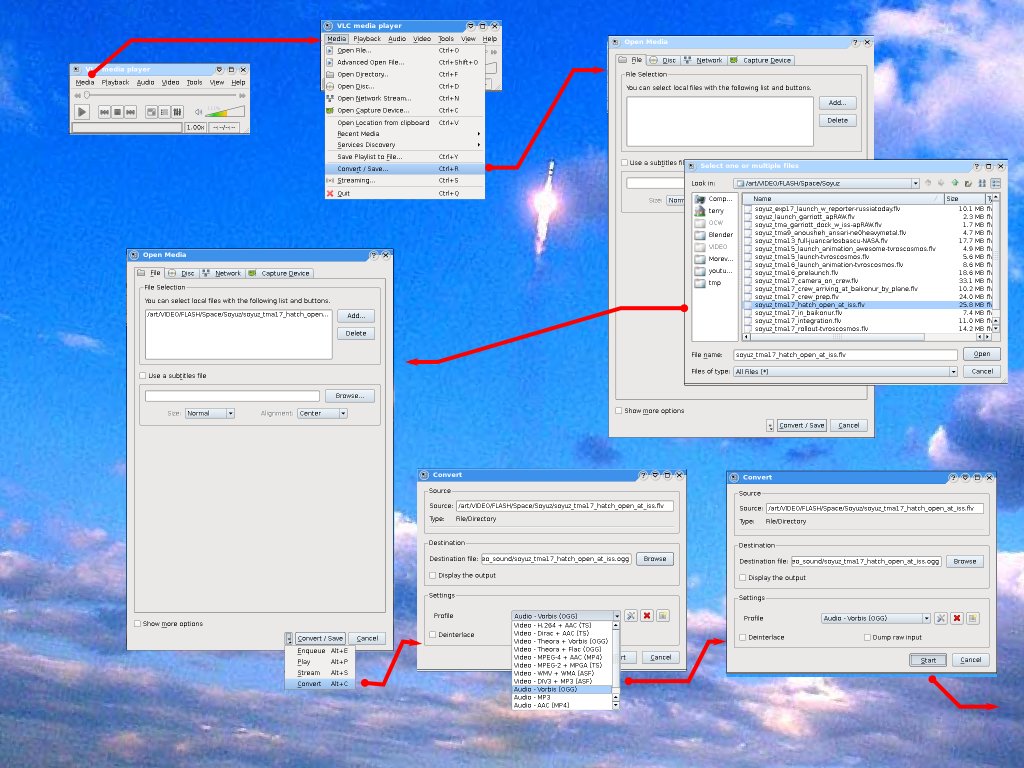
Task: Adjust the VLC volume slider
Action: tap(225, 112)
